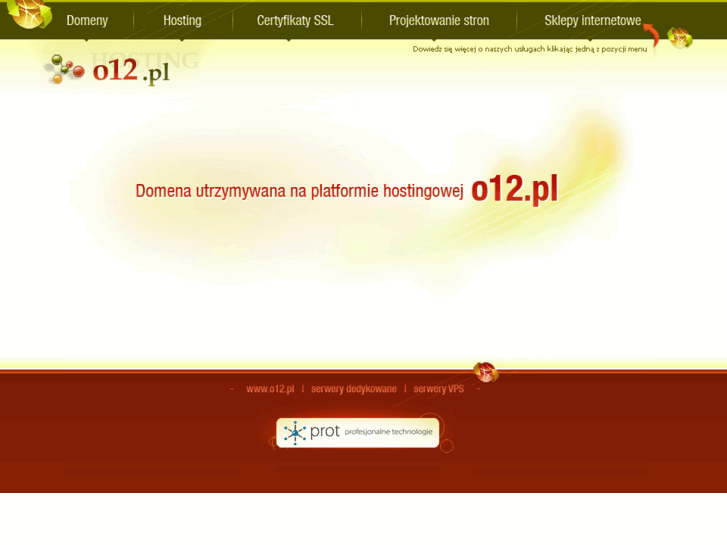Click the 'Dowiedz się więcej o naszych usługach' hint text
727x545 pixels.
[x=530, y=49]
